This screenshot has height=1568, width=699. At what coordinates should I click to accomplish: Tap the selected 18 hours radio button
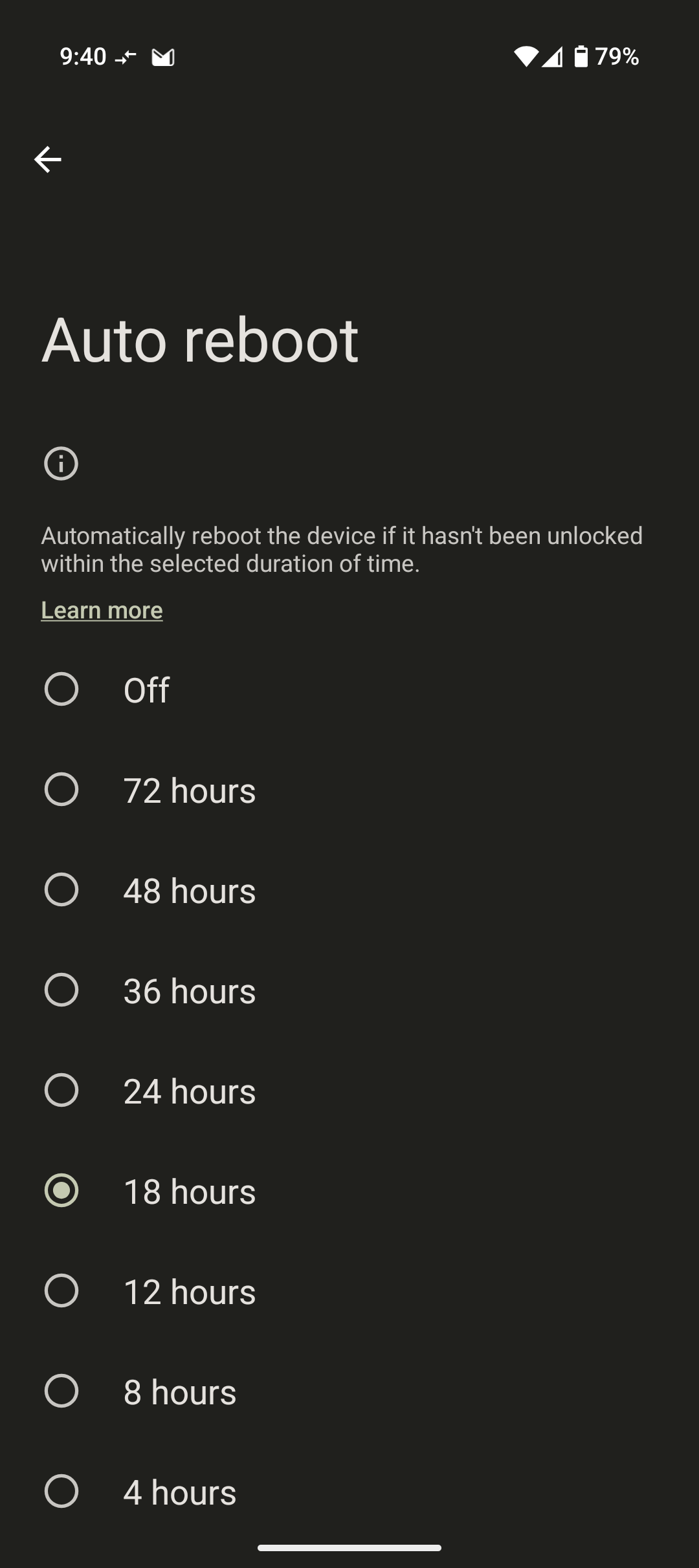pos(61,1190)
